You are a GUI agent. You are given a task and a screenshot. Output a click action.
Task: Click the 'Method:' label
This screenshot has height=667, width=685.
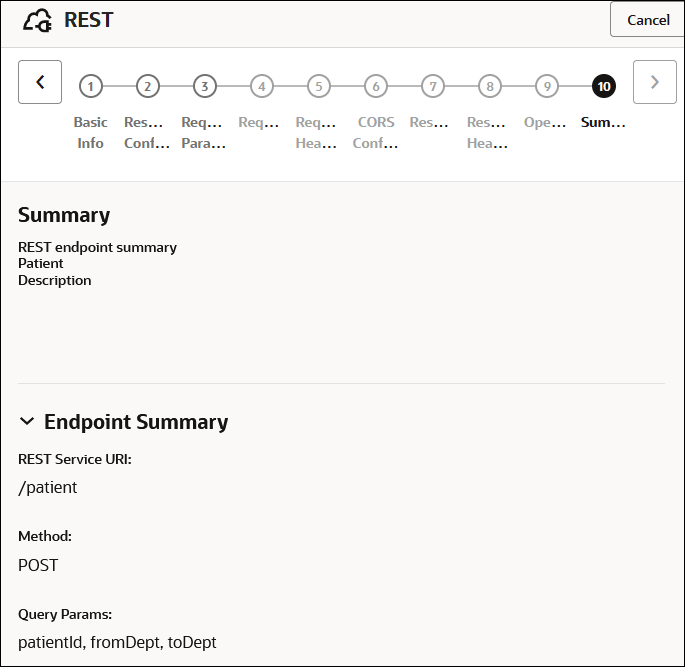pos(45,536)
